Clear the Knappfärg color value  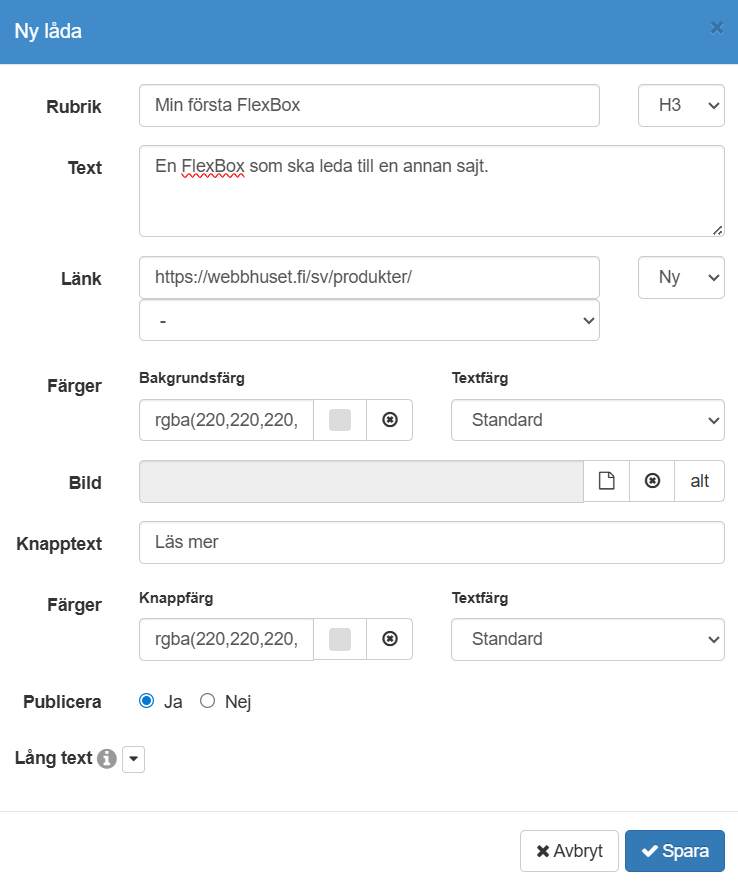tap(390, 639)
